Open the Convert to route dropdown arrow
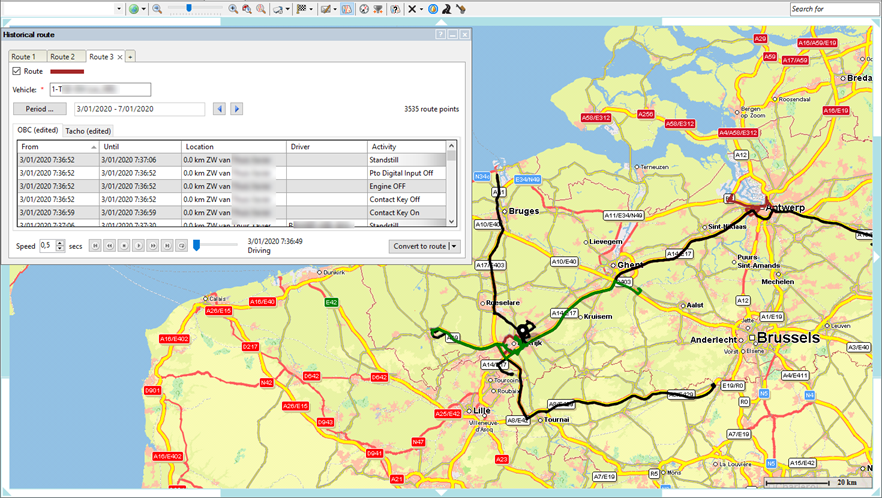The height and width of the screenshot is (499, 882). click(455, 245)
